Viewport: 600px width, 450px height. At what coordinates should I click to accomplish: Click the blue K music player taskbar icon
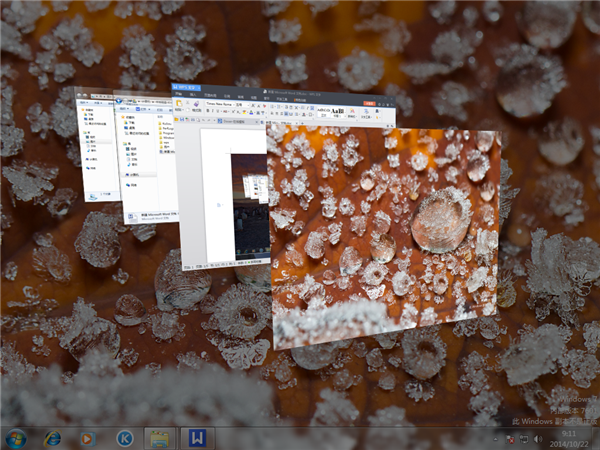coord(124,438)
